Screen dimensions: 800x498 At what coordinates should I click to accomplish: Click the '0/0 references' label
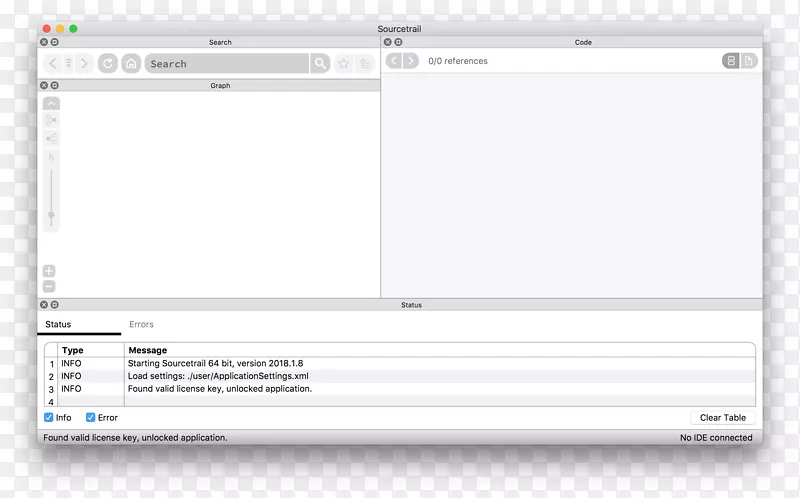coord(458,61)
